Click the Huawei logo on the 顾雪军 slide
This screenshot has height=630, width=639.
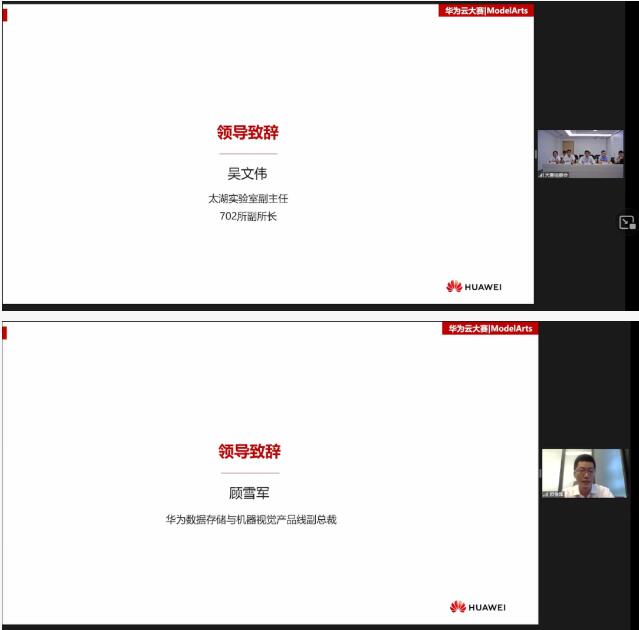(x=477, y=606)
